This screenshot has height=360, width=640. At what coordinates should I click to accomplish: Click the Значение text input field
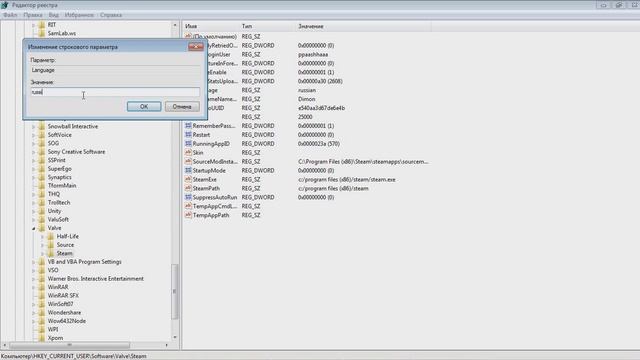pos(115,92)
